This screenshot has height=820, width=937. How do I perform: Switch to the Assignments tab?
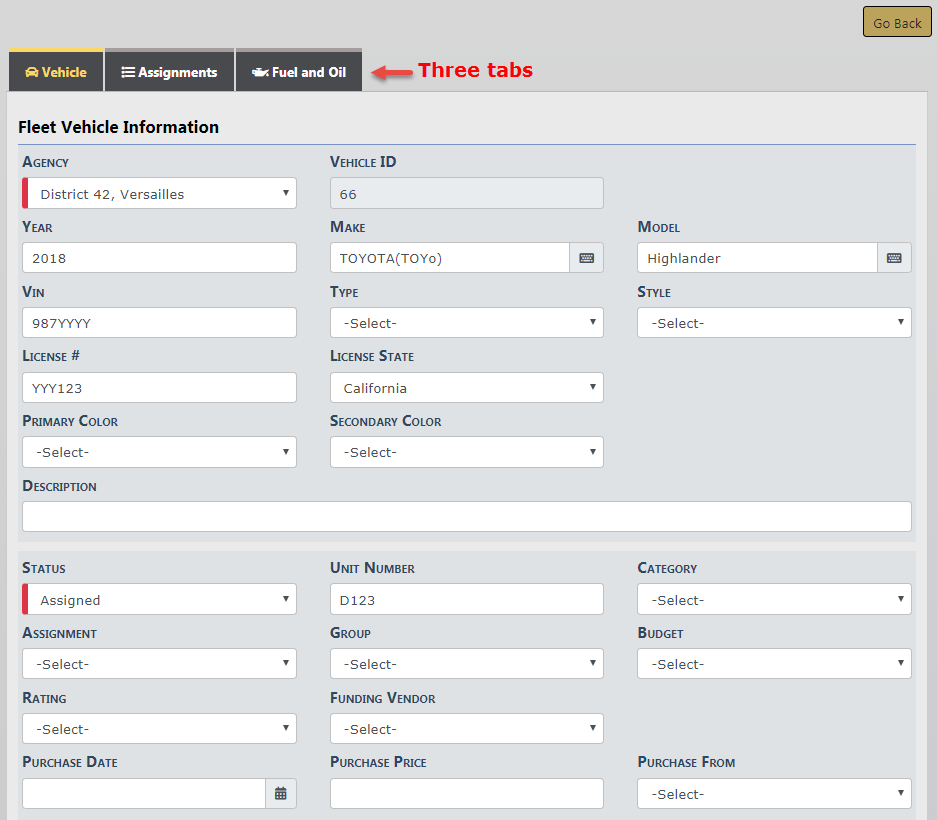pos(169,72)
